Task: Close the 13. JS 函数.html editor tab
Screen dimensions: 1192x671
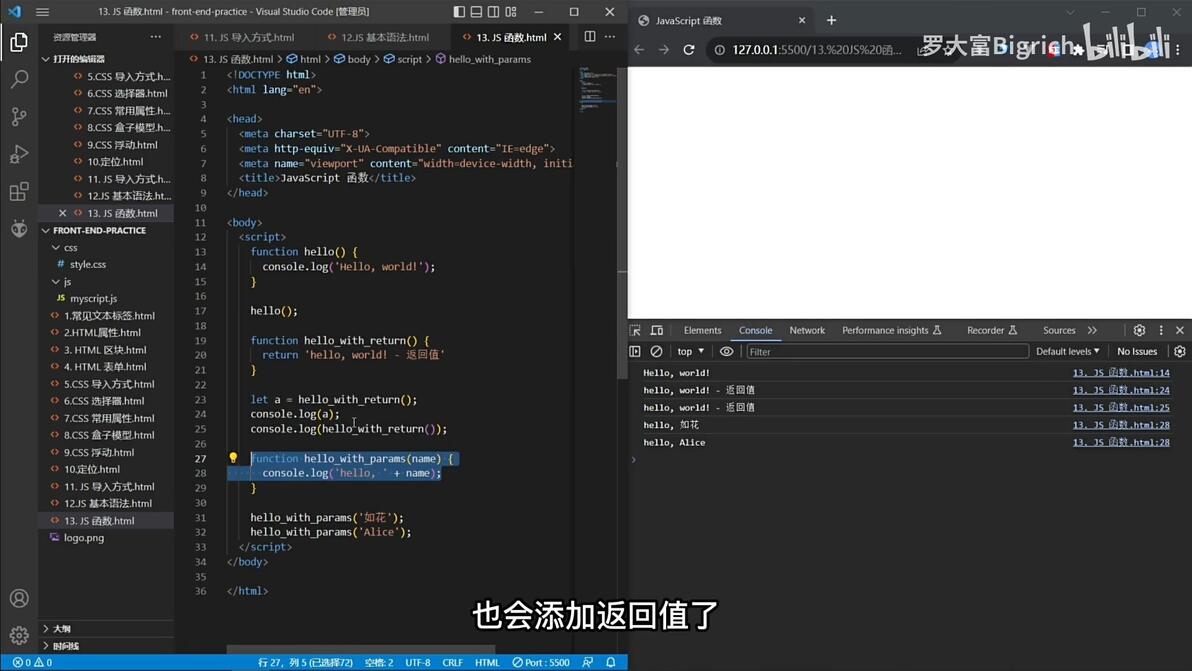Action: [557, 36]
